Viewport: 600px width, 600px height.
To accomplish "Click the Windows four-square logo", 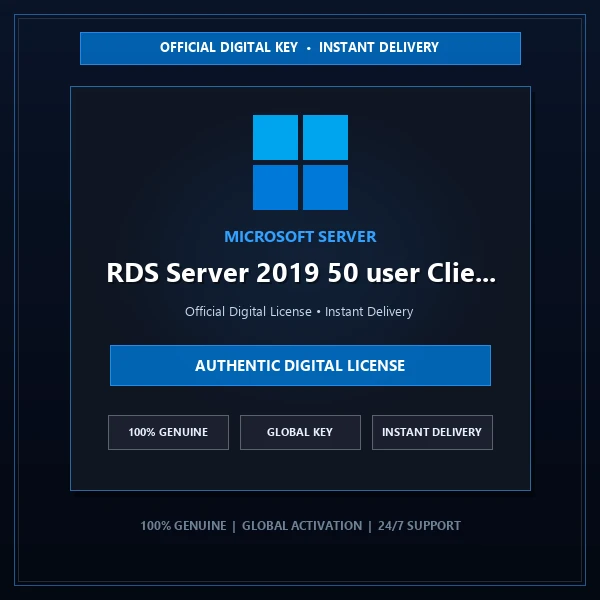I will (300, 162).
